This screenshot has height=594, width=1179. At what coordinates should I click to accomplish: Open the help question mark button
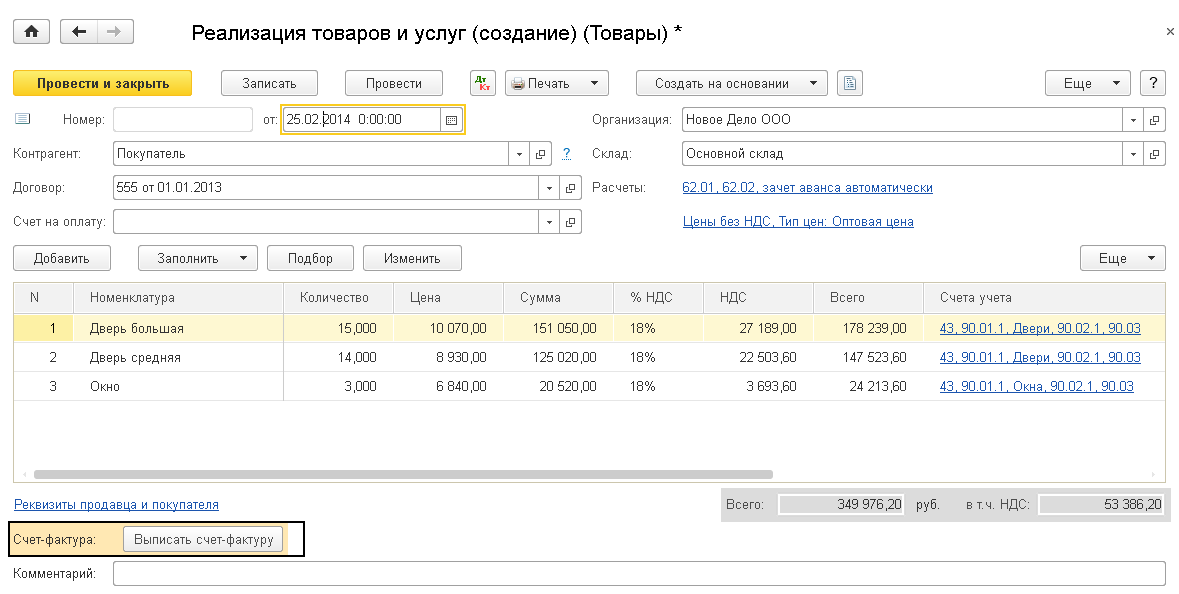(x=1153, y=84)
